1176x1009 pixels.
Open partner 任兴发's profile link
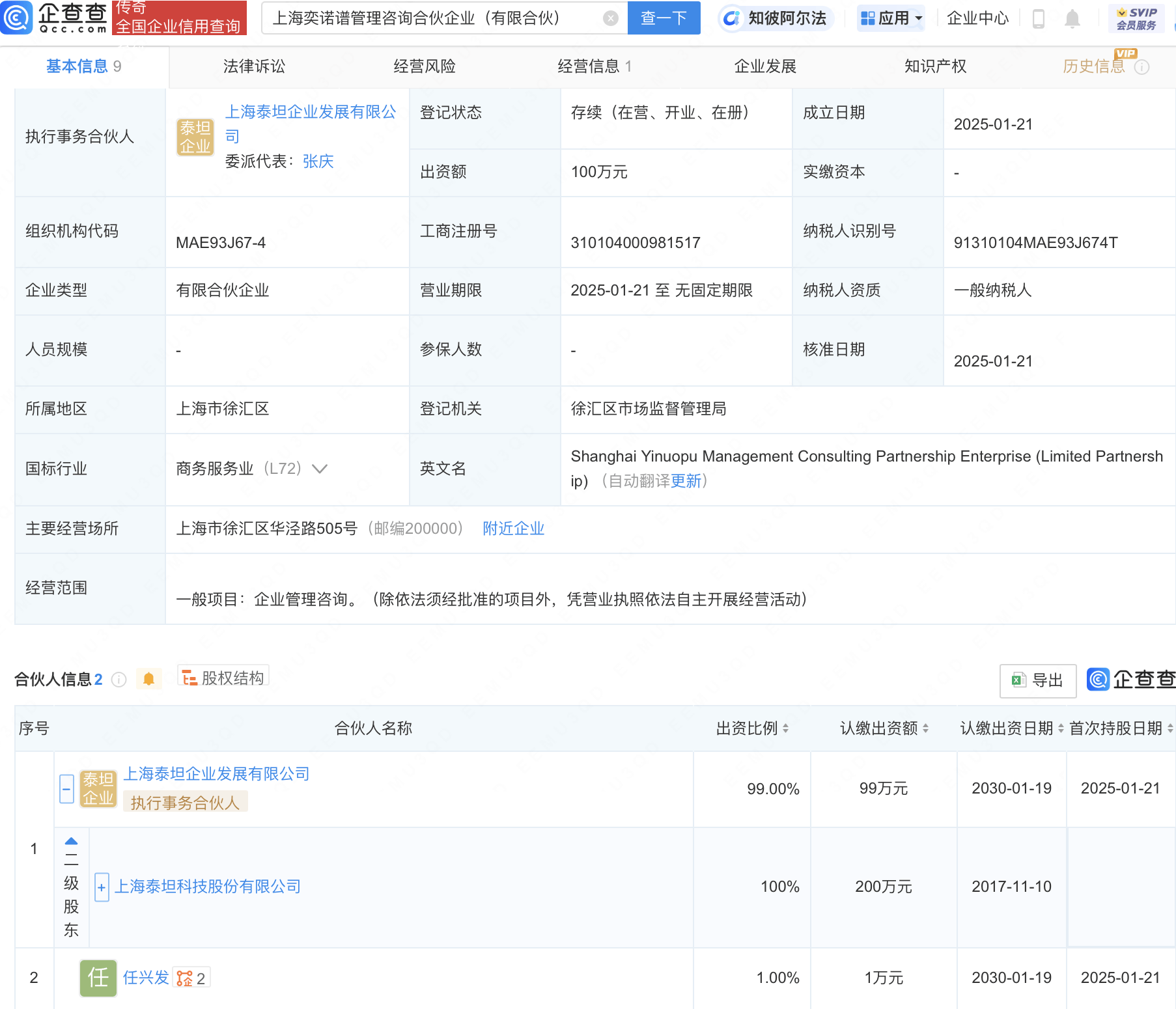pyautogui.click(x=146, y=978)
